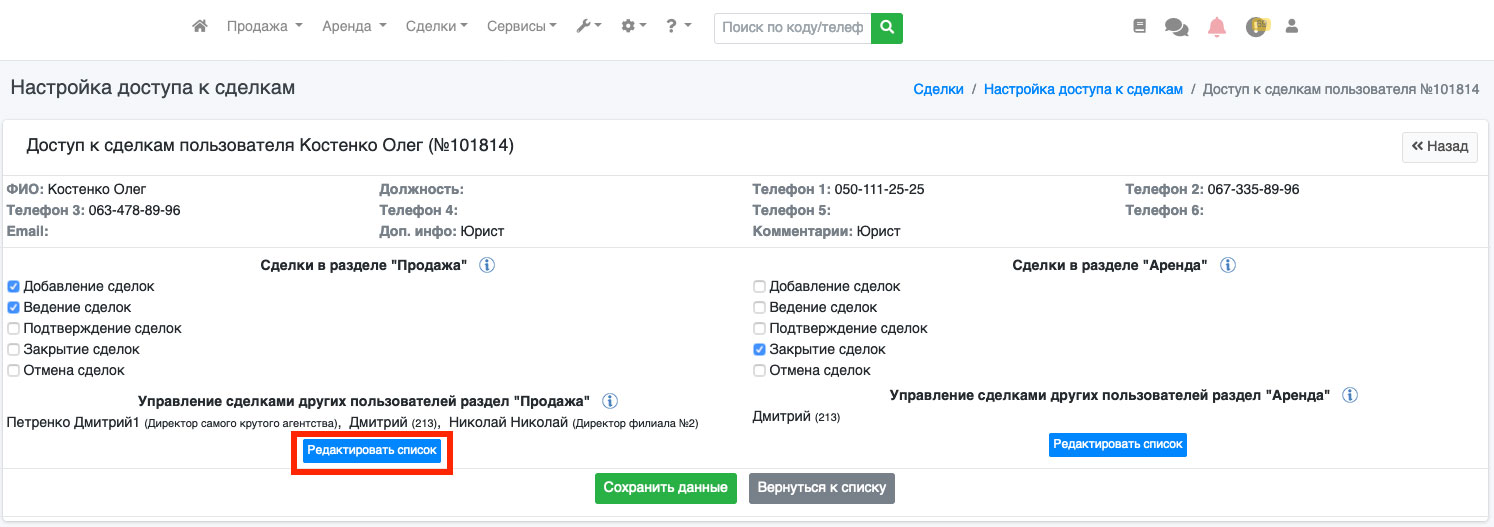Expand the wrench tools dropdown
The height and width of the screenshot is (527, 1494).
[588, 27]
